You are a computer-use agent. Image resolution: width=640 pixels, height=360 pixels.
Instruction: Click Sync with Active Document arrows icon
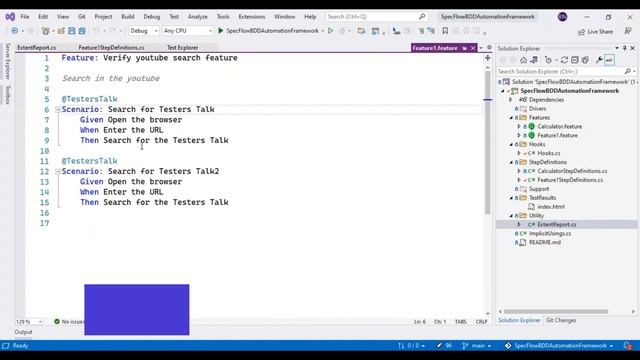pyautogui.click(x=564, y=60)
